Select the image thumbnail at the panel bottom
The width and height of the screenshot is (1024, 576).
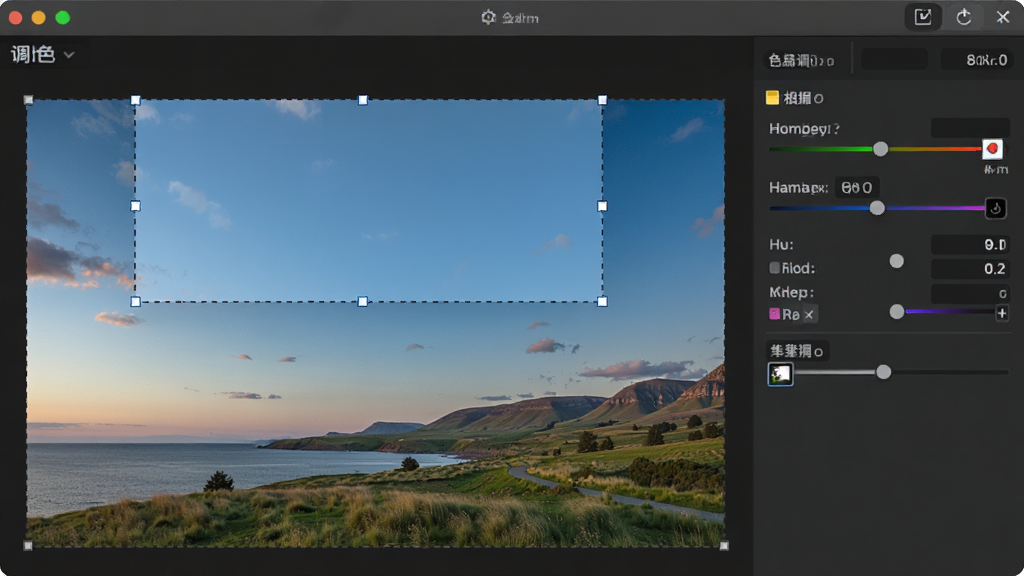[x=780, y=374]
